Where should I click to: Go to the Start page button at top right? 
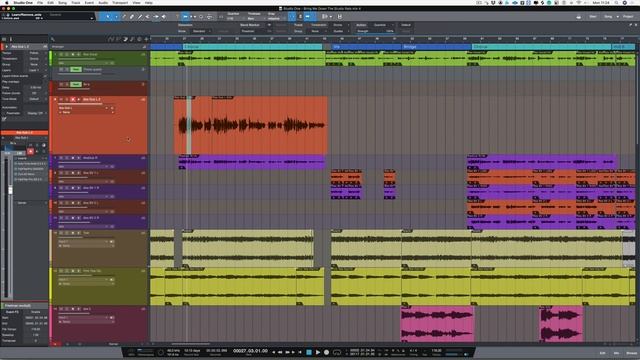point(593,17)
